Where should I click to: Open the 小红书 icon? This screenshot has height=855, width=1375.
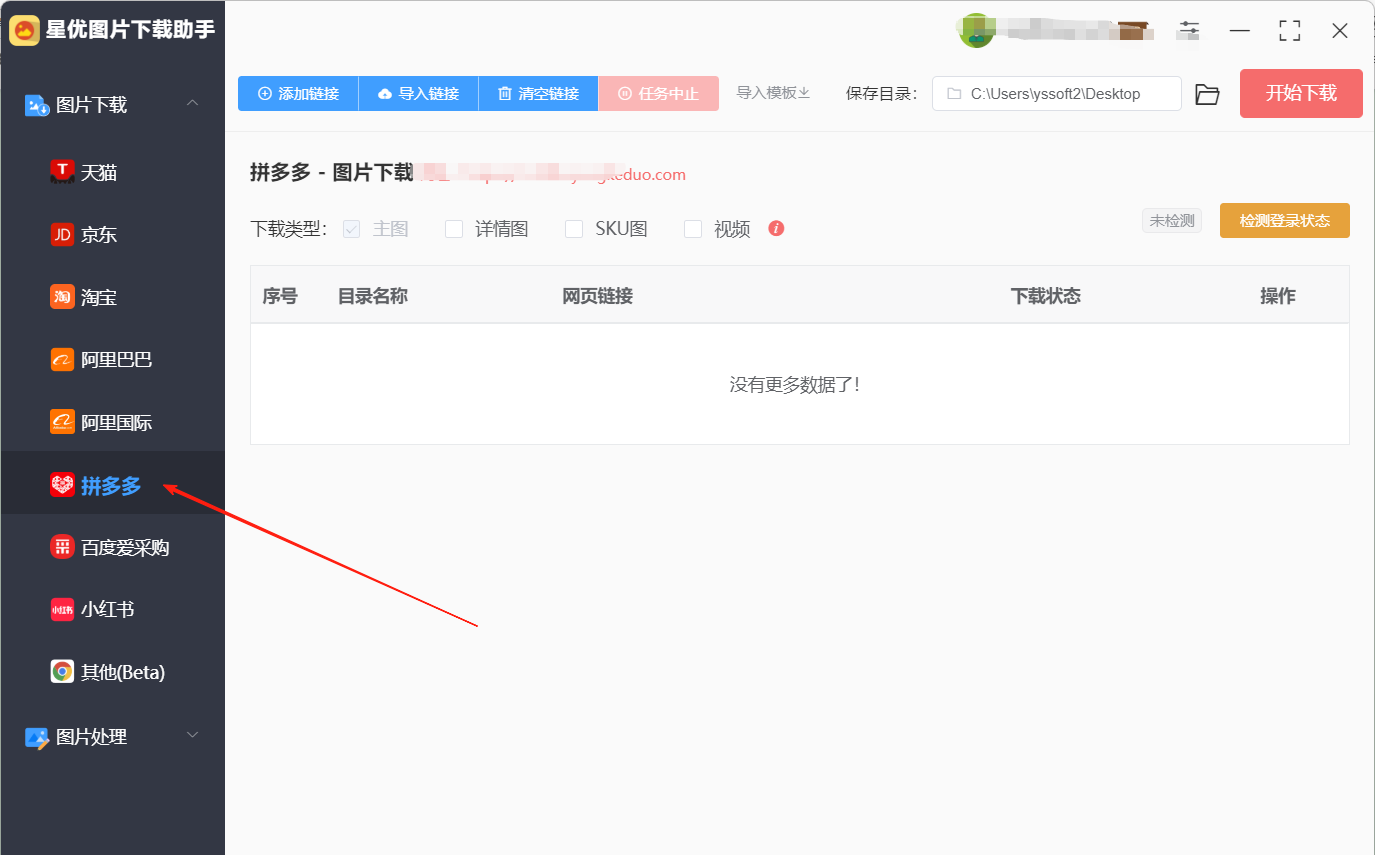[62, 609]
